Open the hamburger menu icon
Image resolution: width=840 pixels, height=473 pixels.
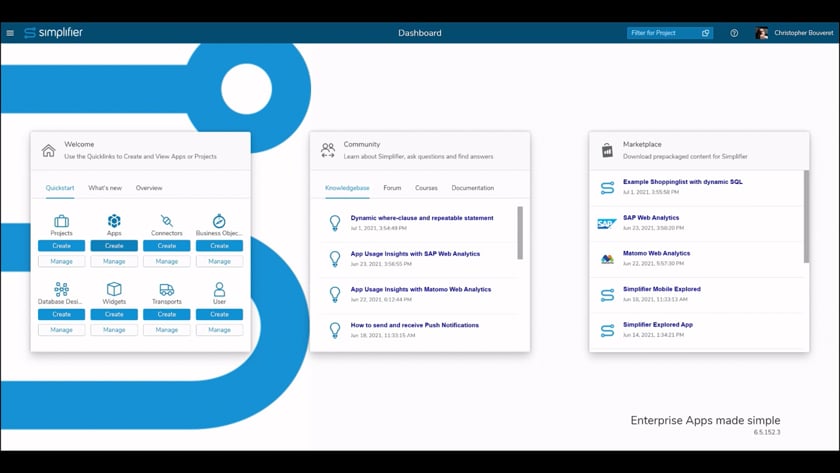10,33
